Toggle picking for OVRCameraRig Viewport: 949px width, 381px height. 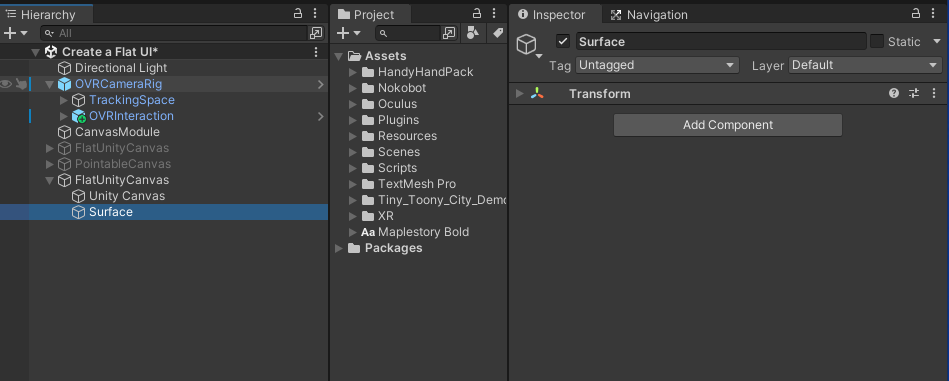[21, 84]
